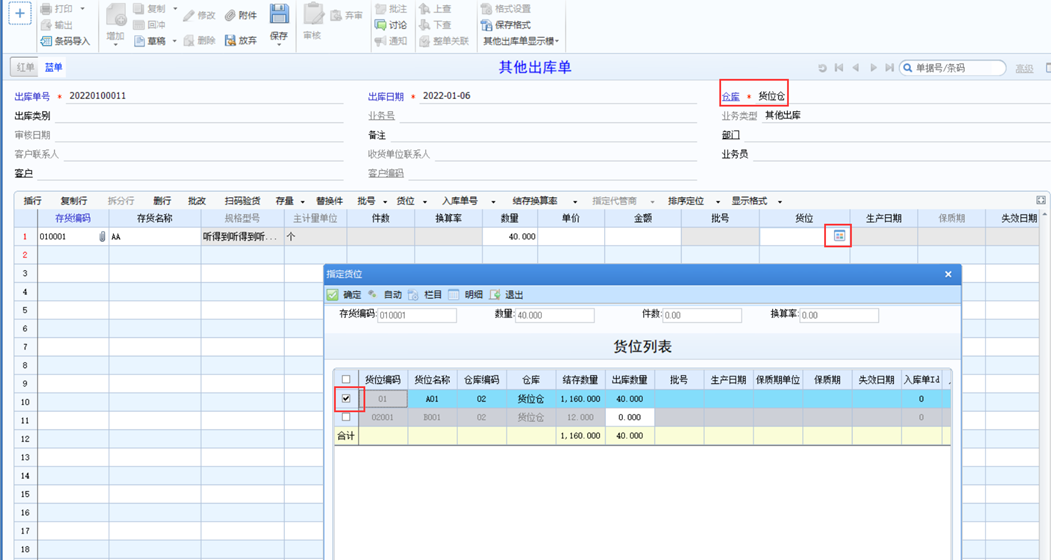Image resolution: width=1051 pixels, height=560 pixels.
Task: Click 删行 in the grid toolbar
Action: pos(162,201)
